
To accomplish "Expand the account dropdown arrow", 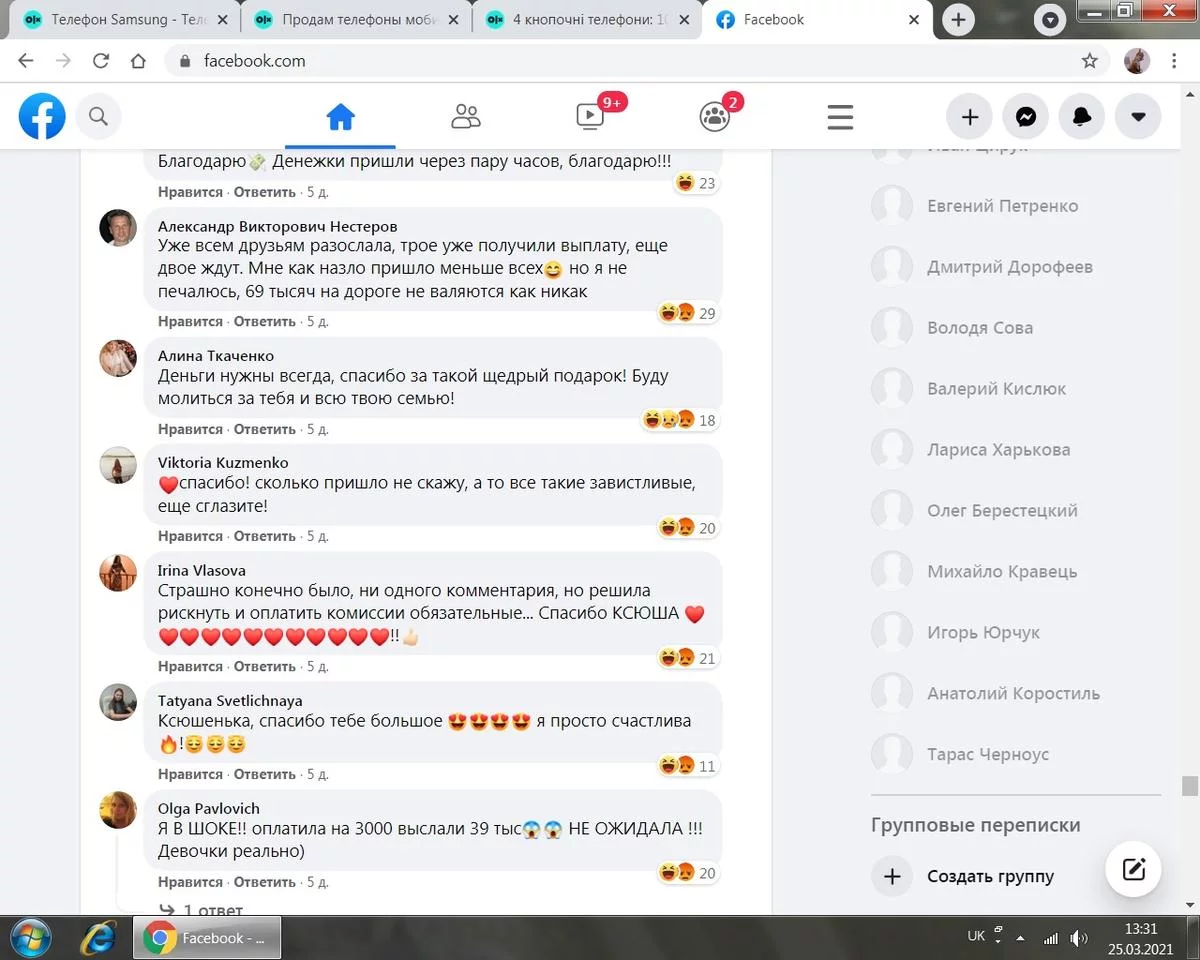I will coord(1137,117).
